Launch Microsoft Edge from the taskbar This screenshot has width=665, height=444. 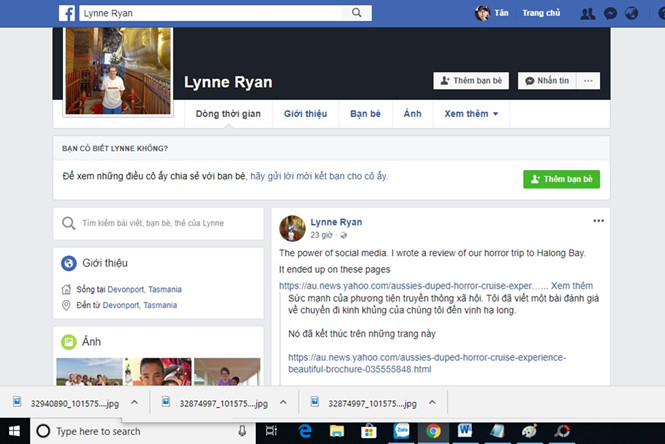pos(304,431)
